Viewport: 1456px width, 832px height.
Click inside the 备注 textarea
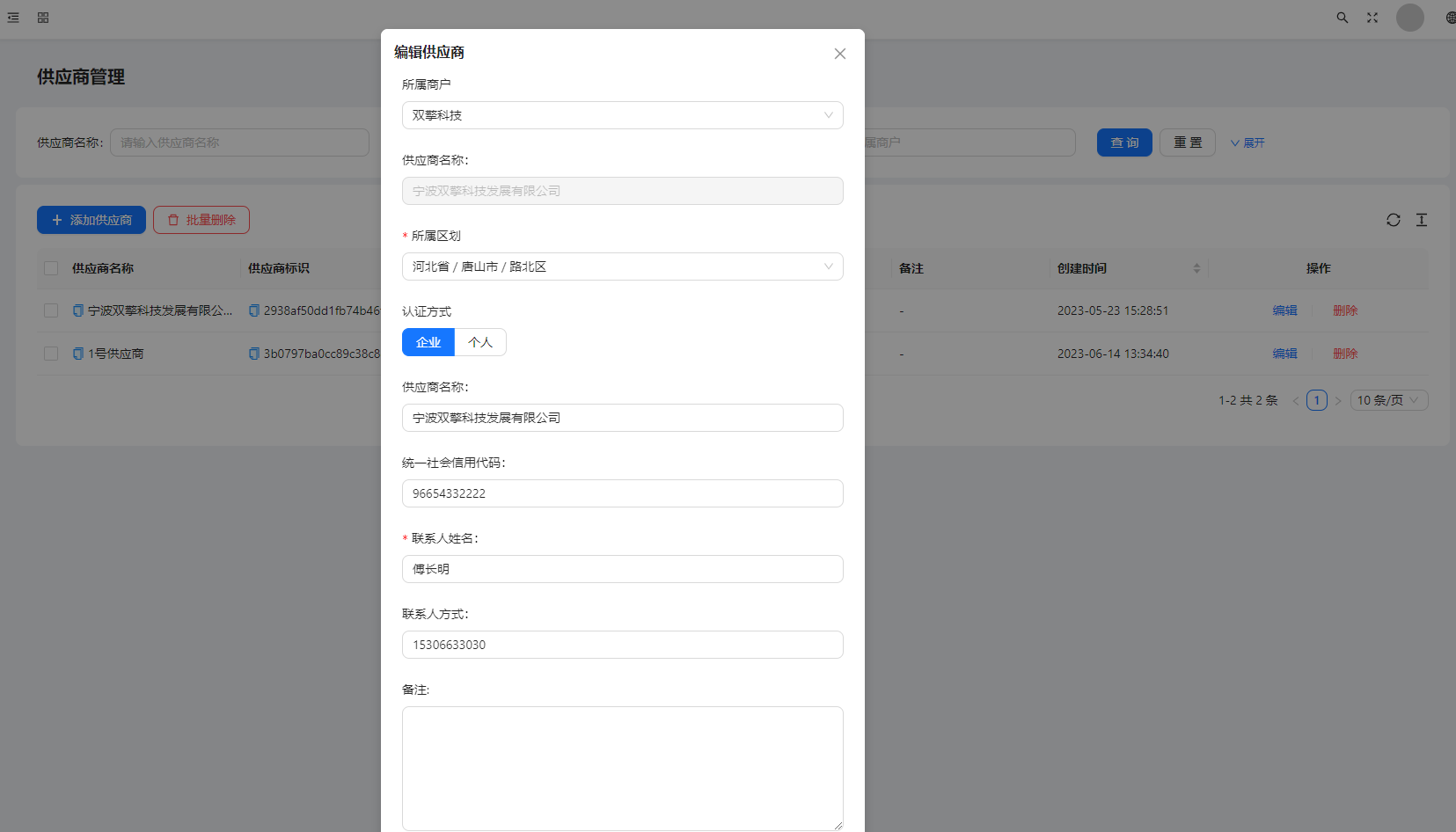[x=623, y=769]
